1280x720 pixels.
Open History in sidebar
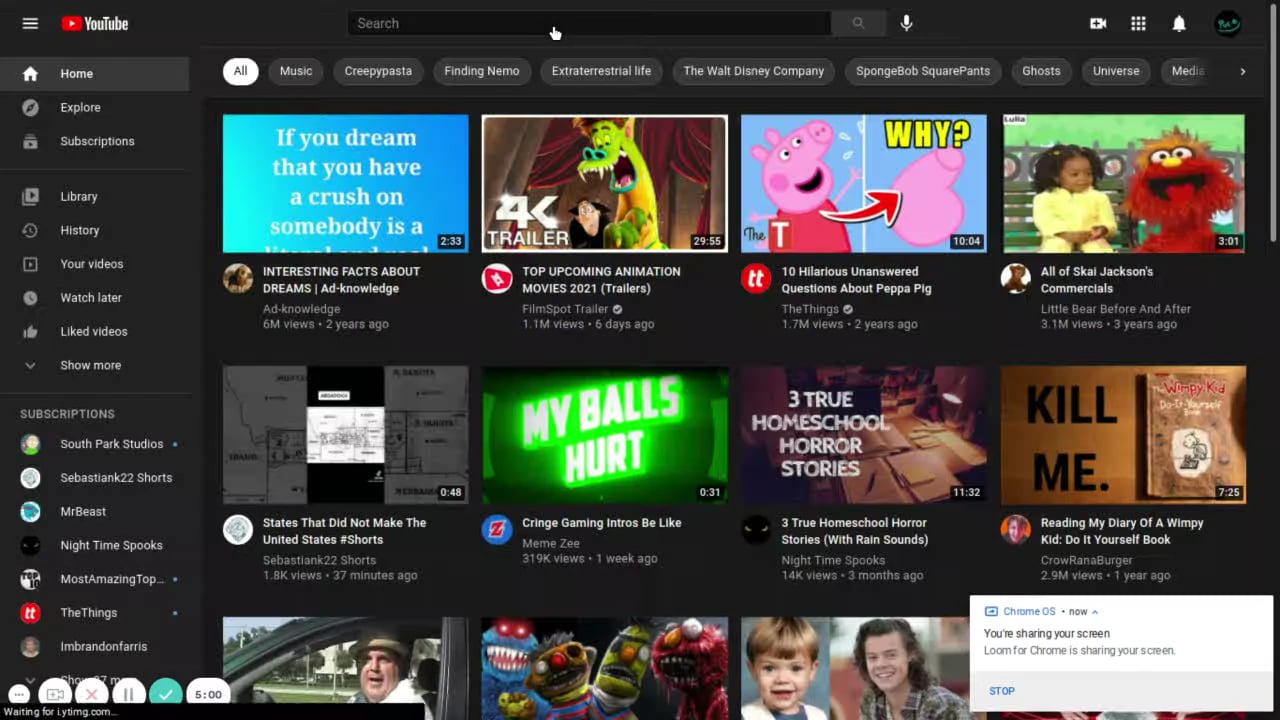coord(94,230)
